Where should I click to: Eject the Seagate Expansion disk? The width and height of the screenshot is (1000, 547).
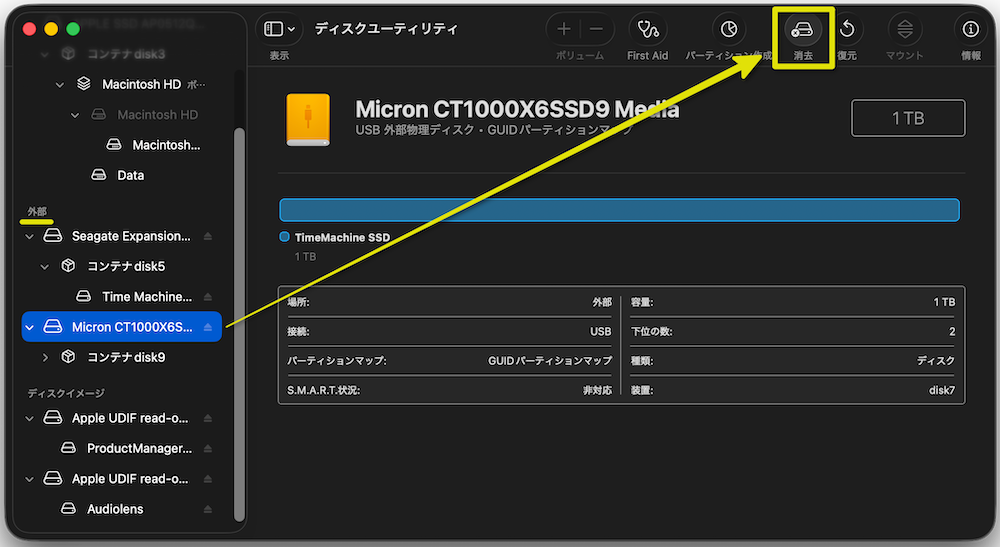[x=208, y=237]
